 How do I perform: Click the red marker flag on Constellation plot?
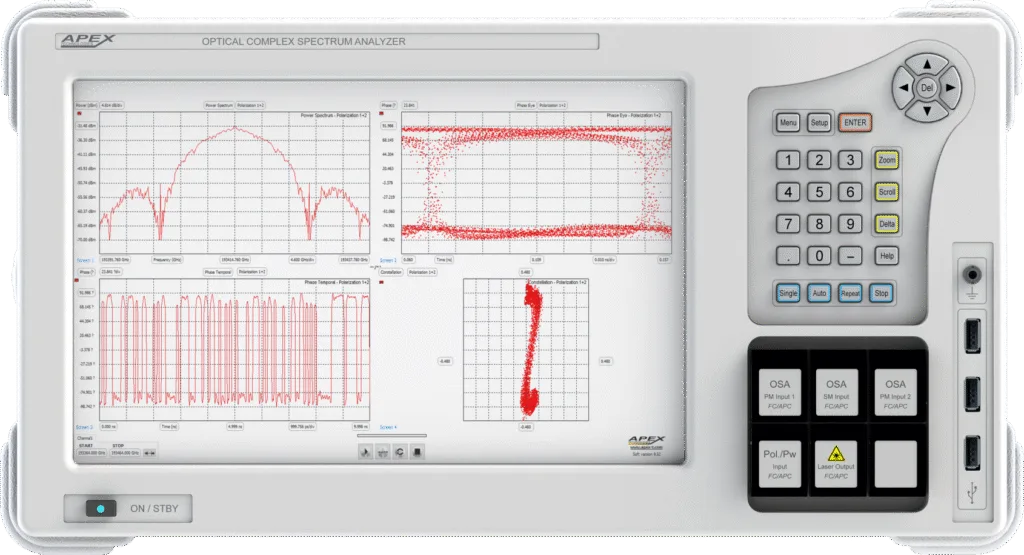coord(381,282)
